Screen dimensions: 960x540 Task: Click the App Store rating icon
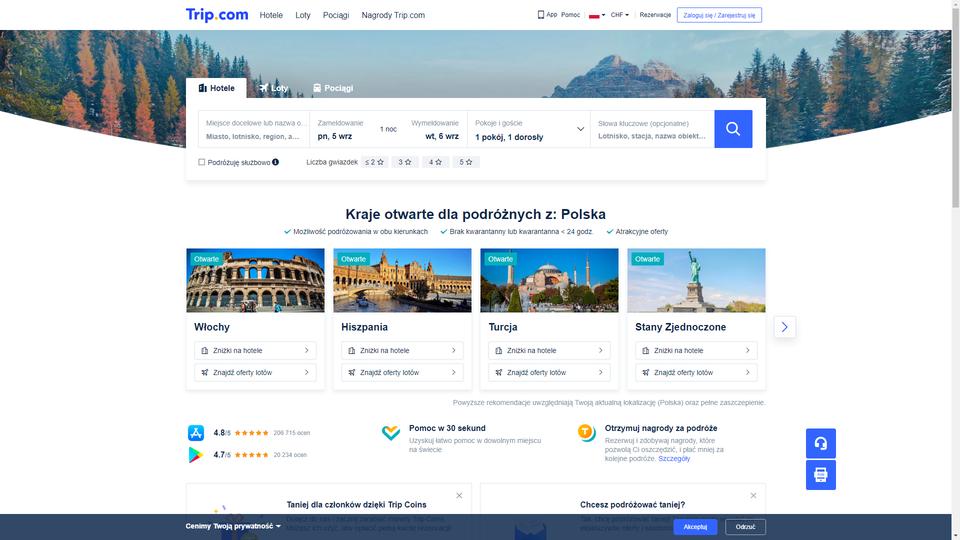point(196,433)
